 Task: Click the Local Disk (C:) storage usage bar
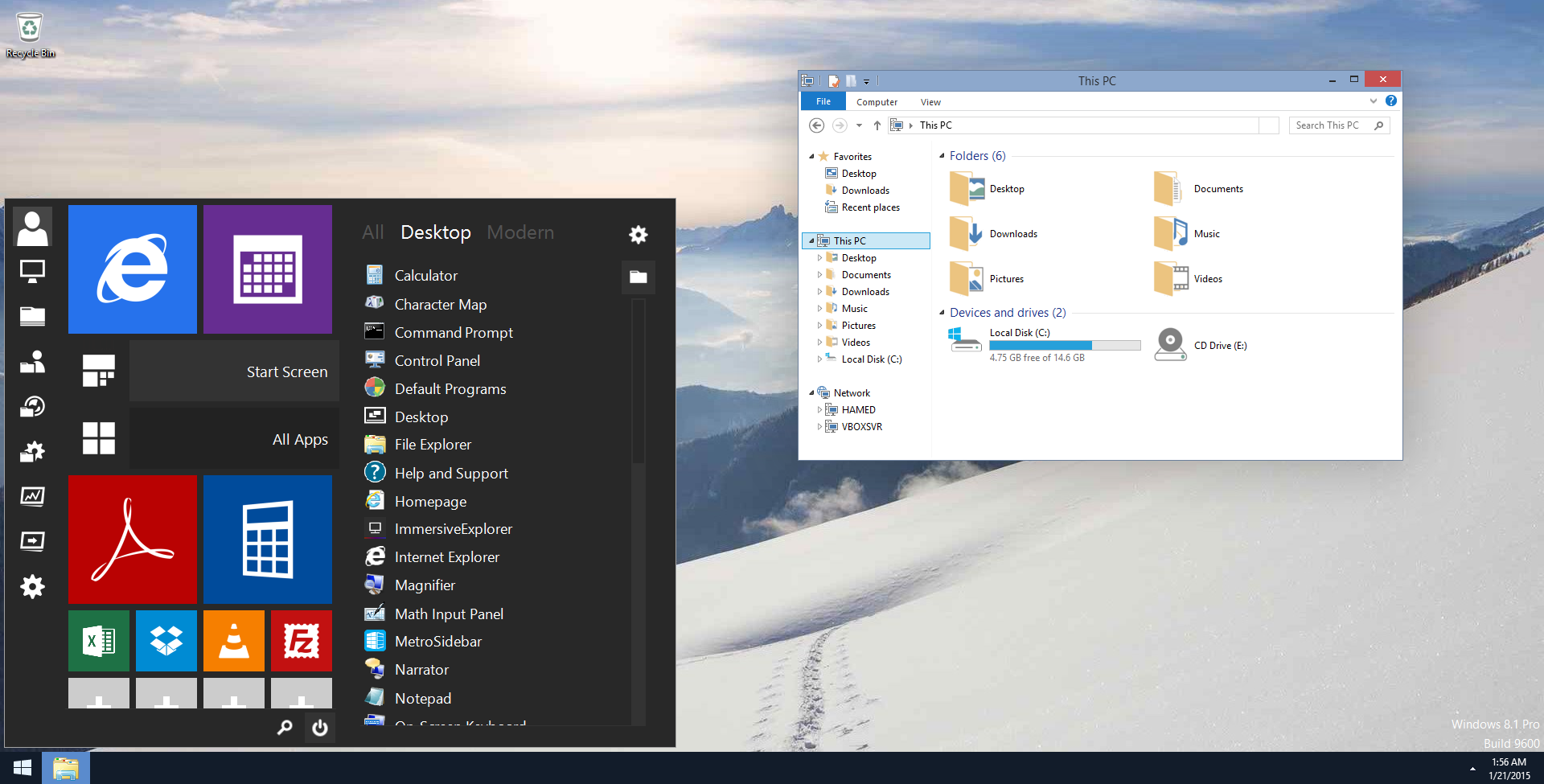point(1064,345)
